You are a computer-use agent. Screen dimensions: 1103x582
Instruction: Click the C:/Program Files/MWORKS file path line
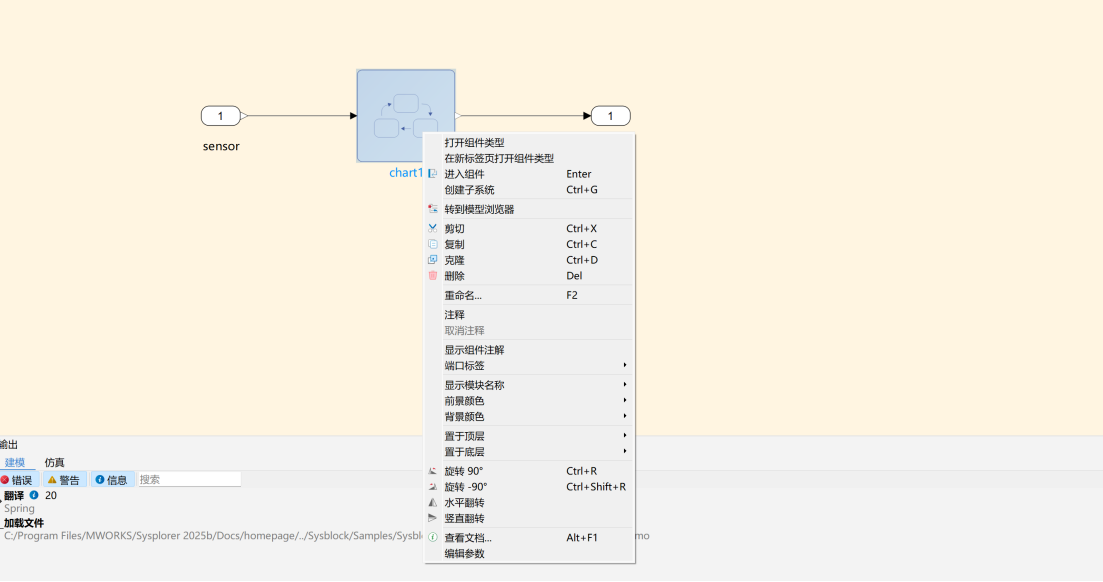[212, 536]
